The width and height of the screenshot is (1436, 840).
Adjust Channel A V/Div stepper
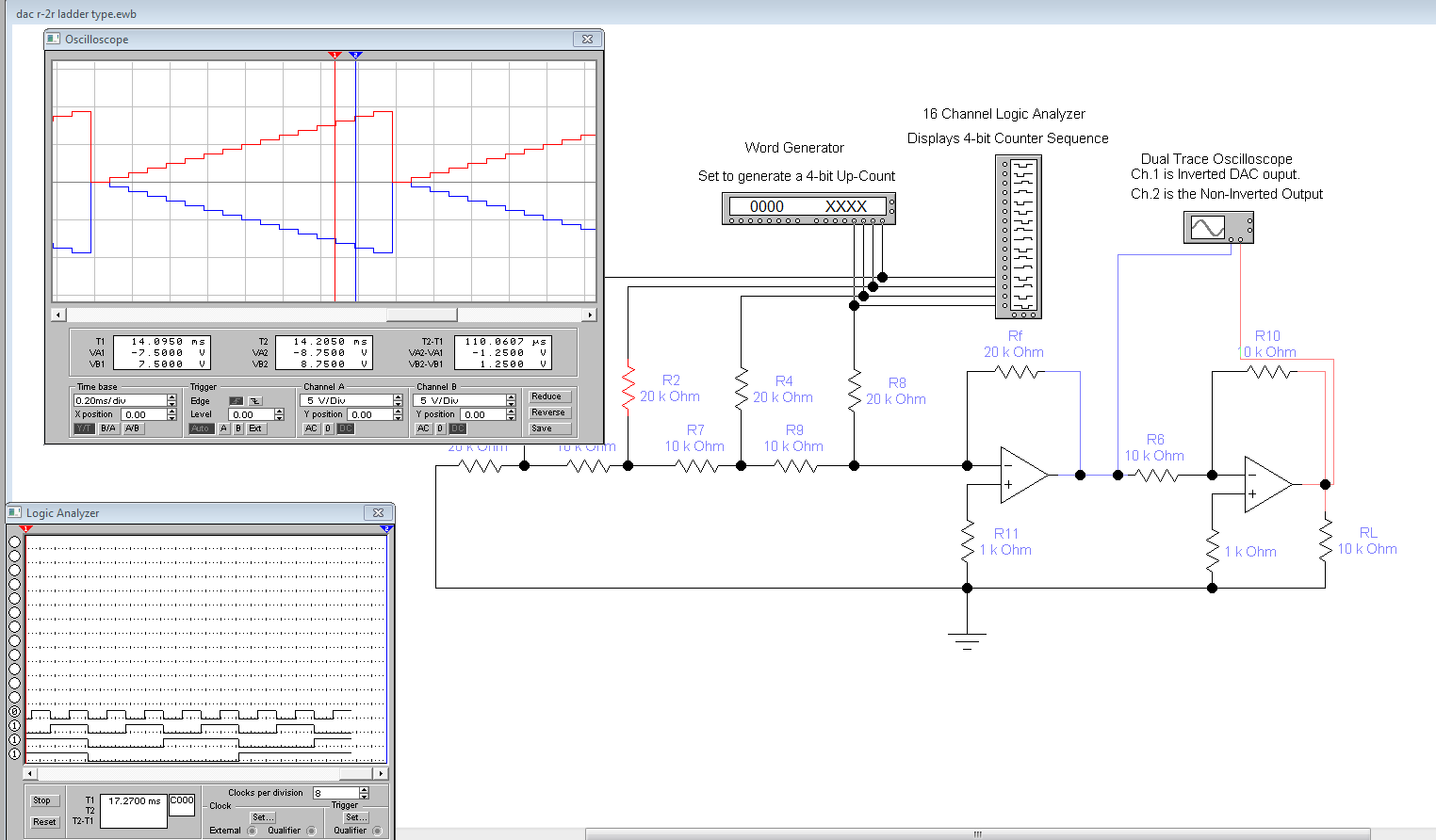[x=398, y=400]
